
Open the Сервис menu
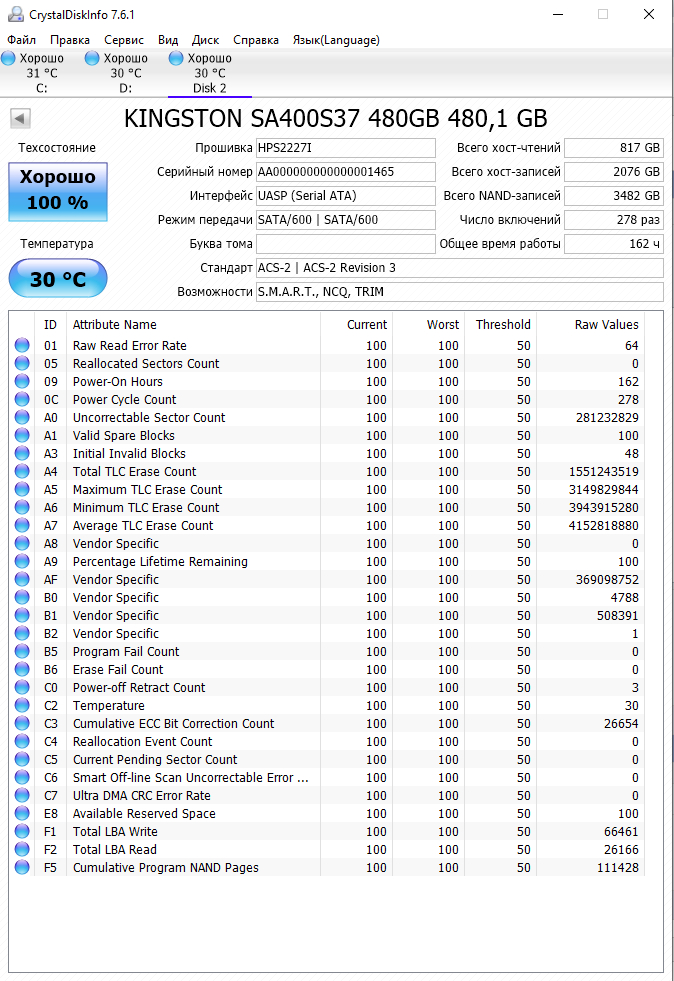pyautogui.click(x=124, y=40)
